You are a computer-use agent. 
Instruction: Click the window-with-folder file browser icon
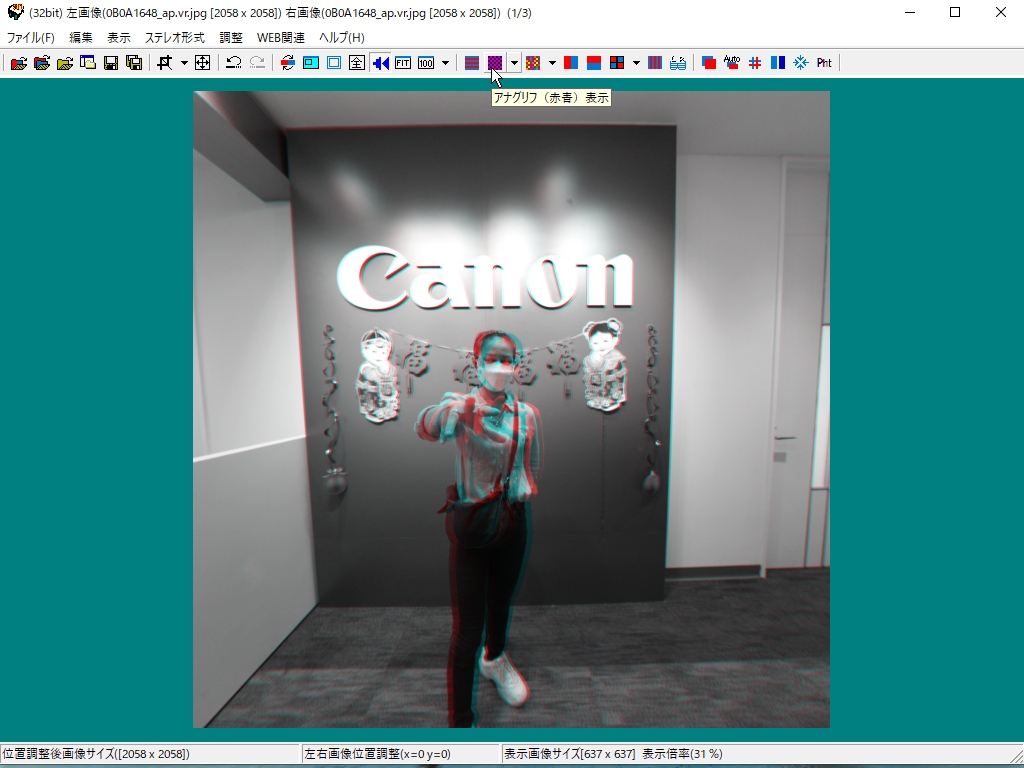pyautogui.click(x=88, y=63)
